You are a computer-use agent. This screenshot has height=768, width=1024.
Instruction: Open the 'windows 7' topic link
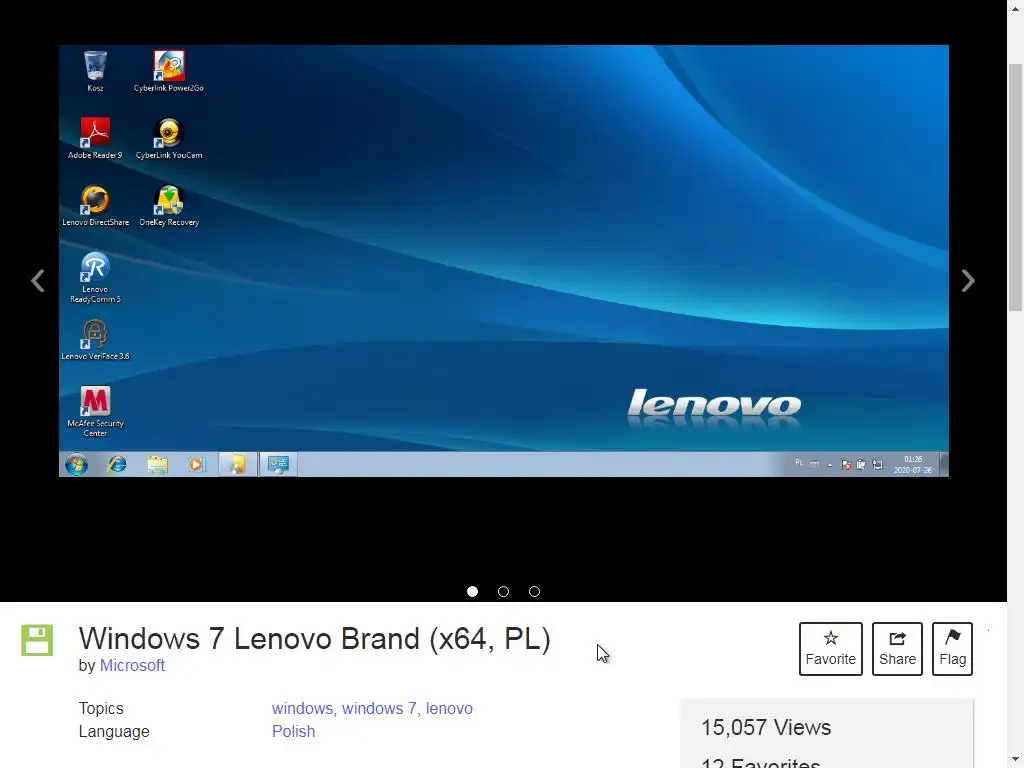click(x=379, y=709)
